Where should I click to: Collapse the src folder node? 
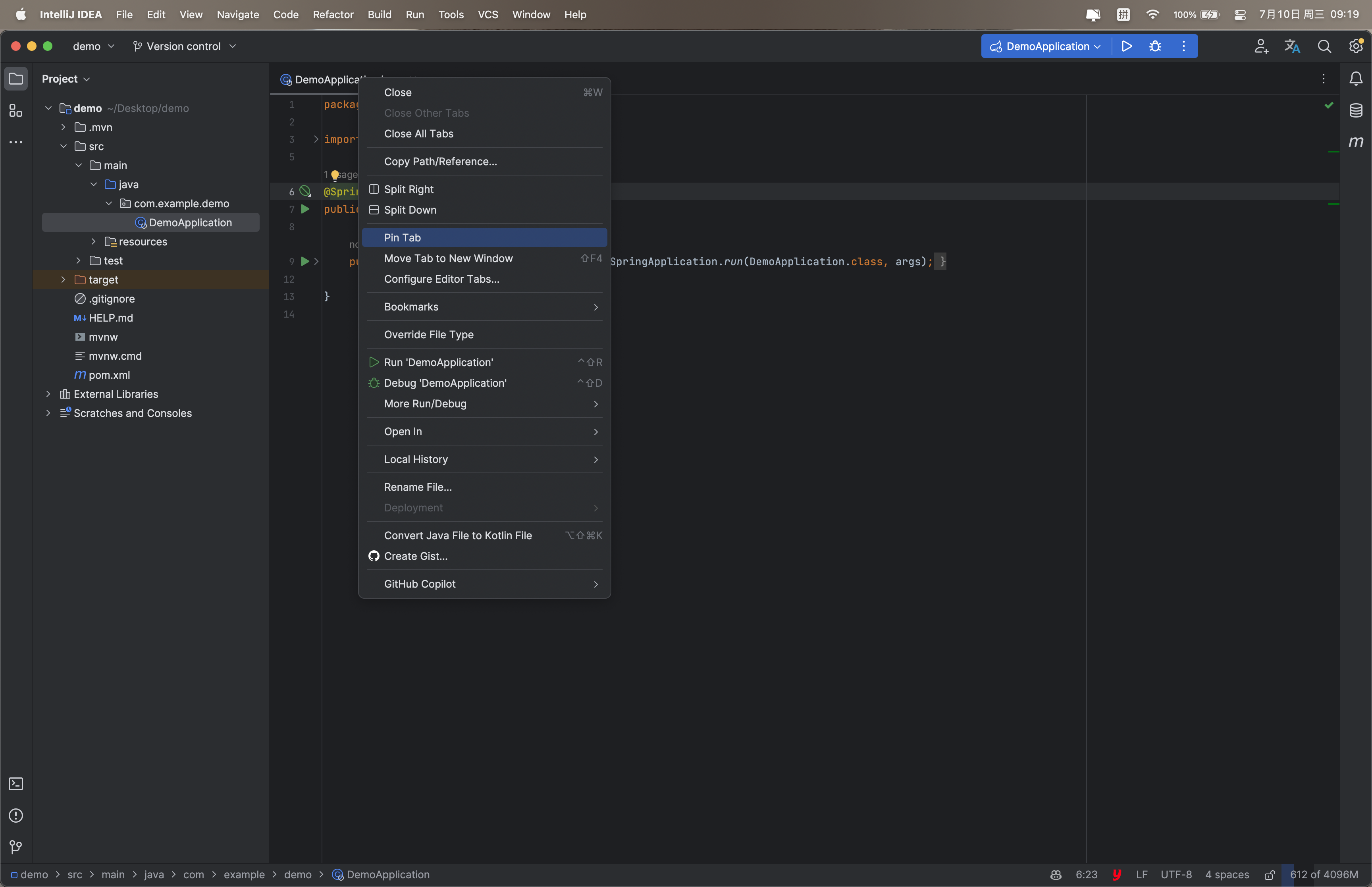click(x=64, y=146)
